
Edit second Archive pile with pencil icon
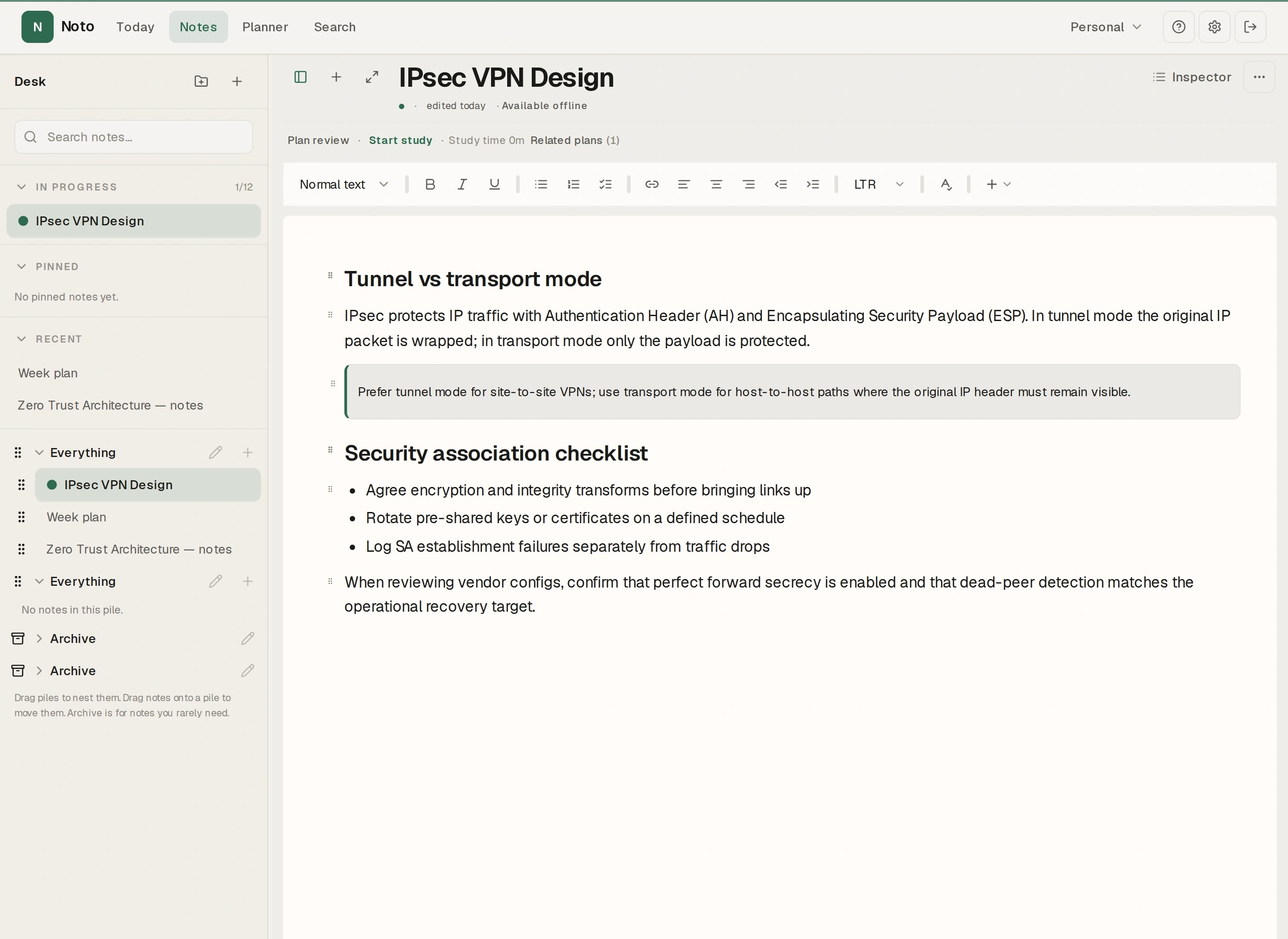pos(248,671)
